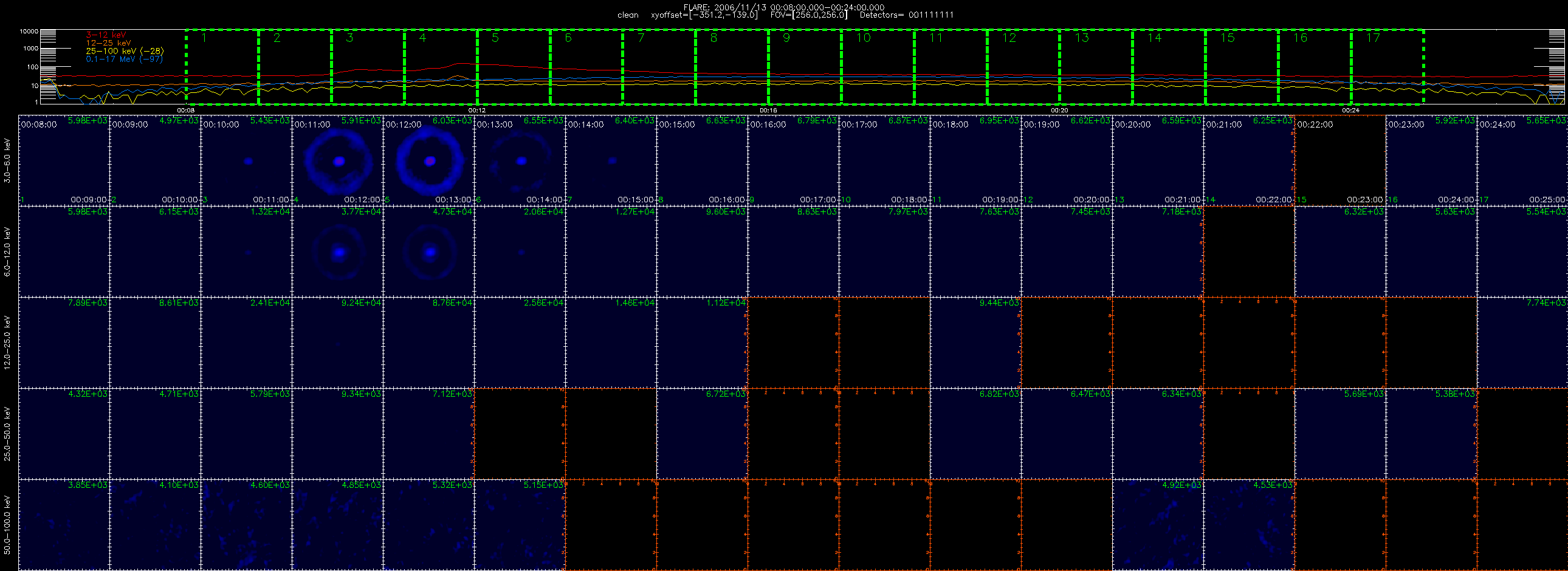Viewport: 1568px width, 571px height.
Task: Click the 3.0-6.0 keV row label
Action: pos(7,160)
